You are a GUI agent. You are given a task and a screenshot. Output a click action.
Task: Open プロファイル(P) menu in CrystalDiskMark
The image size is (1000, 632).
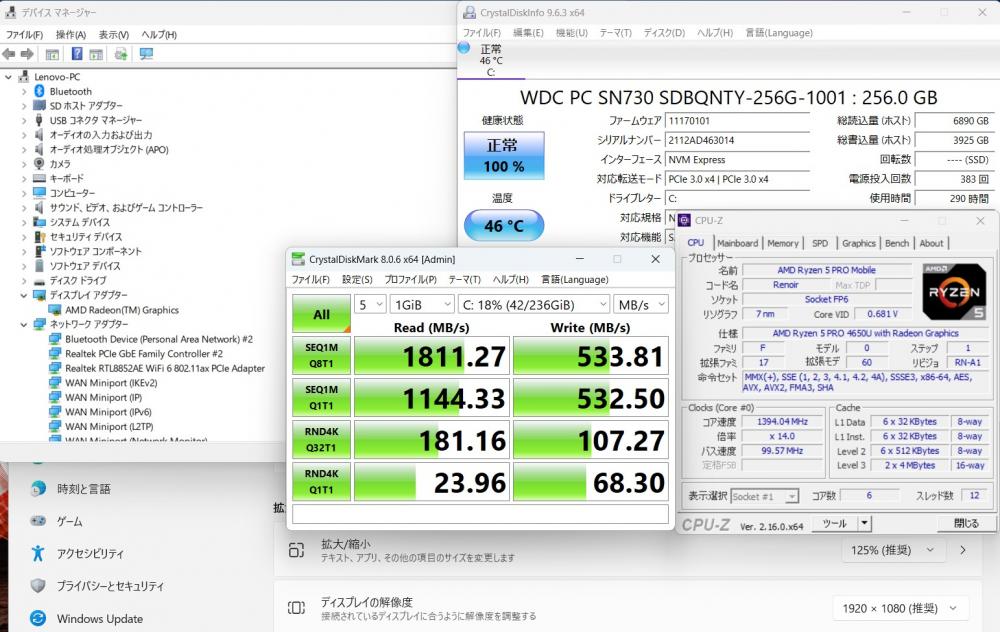pyautogui.click(x=410, y=279)
